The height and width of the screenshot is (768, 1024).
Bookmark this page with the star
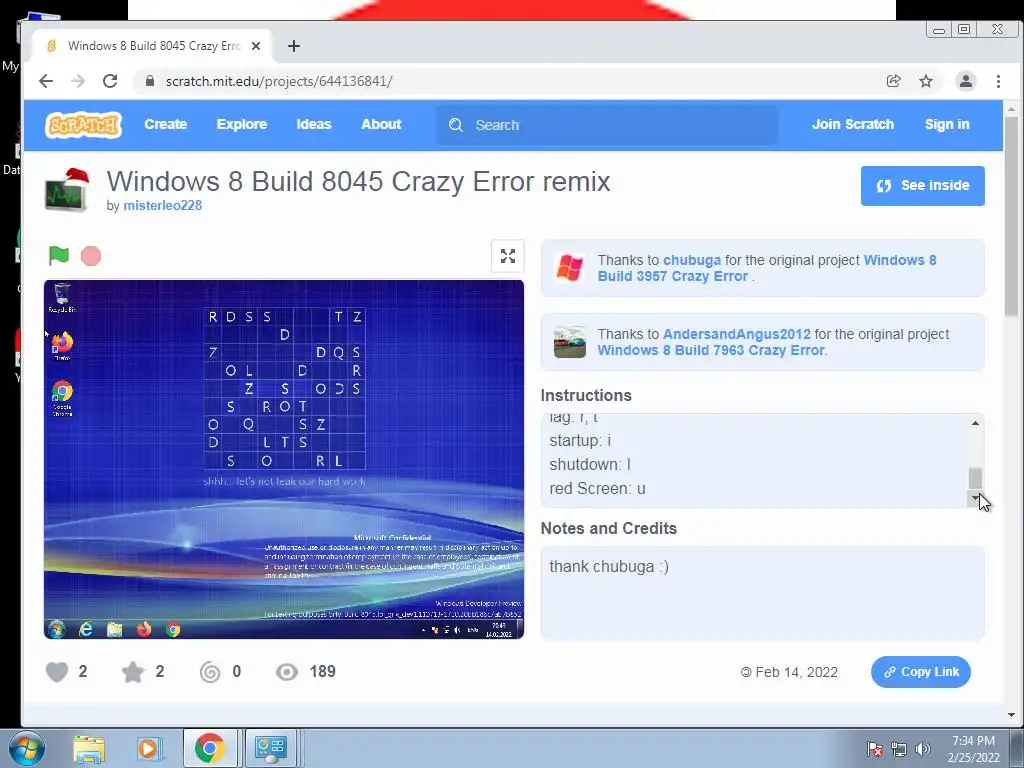point(926,81)
